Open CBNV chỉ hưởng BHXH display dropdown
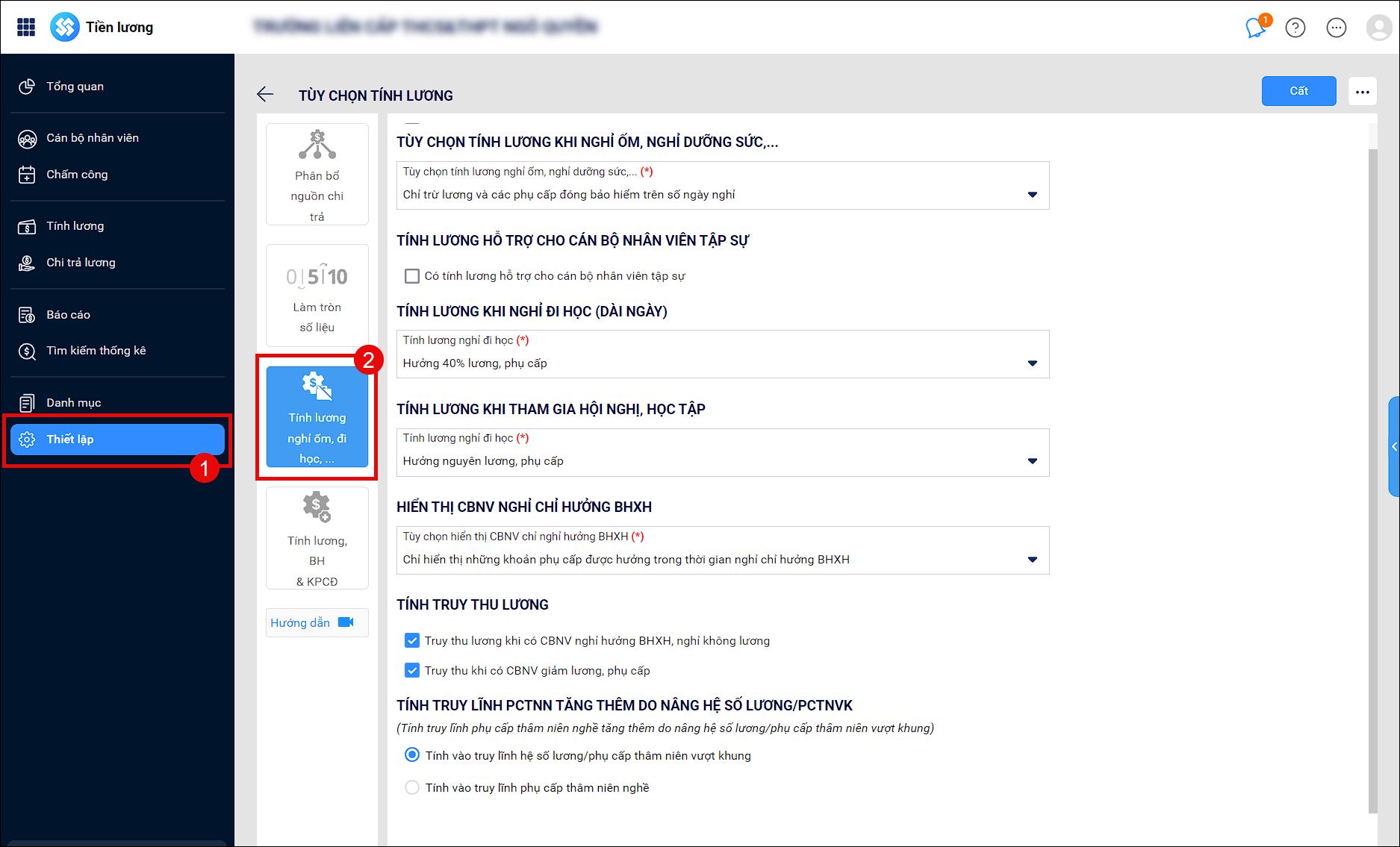This screenshot has height=847, width=1400. (723, 551)
